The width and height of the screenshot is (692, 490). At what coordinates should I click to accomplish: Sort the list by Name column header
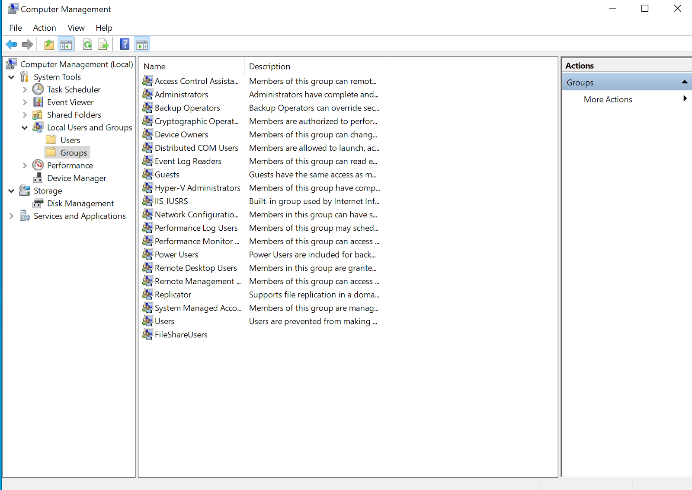point(154,66)
